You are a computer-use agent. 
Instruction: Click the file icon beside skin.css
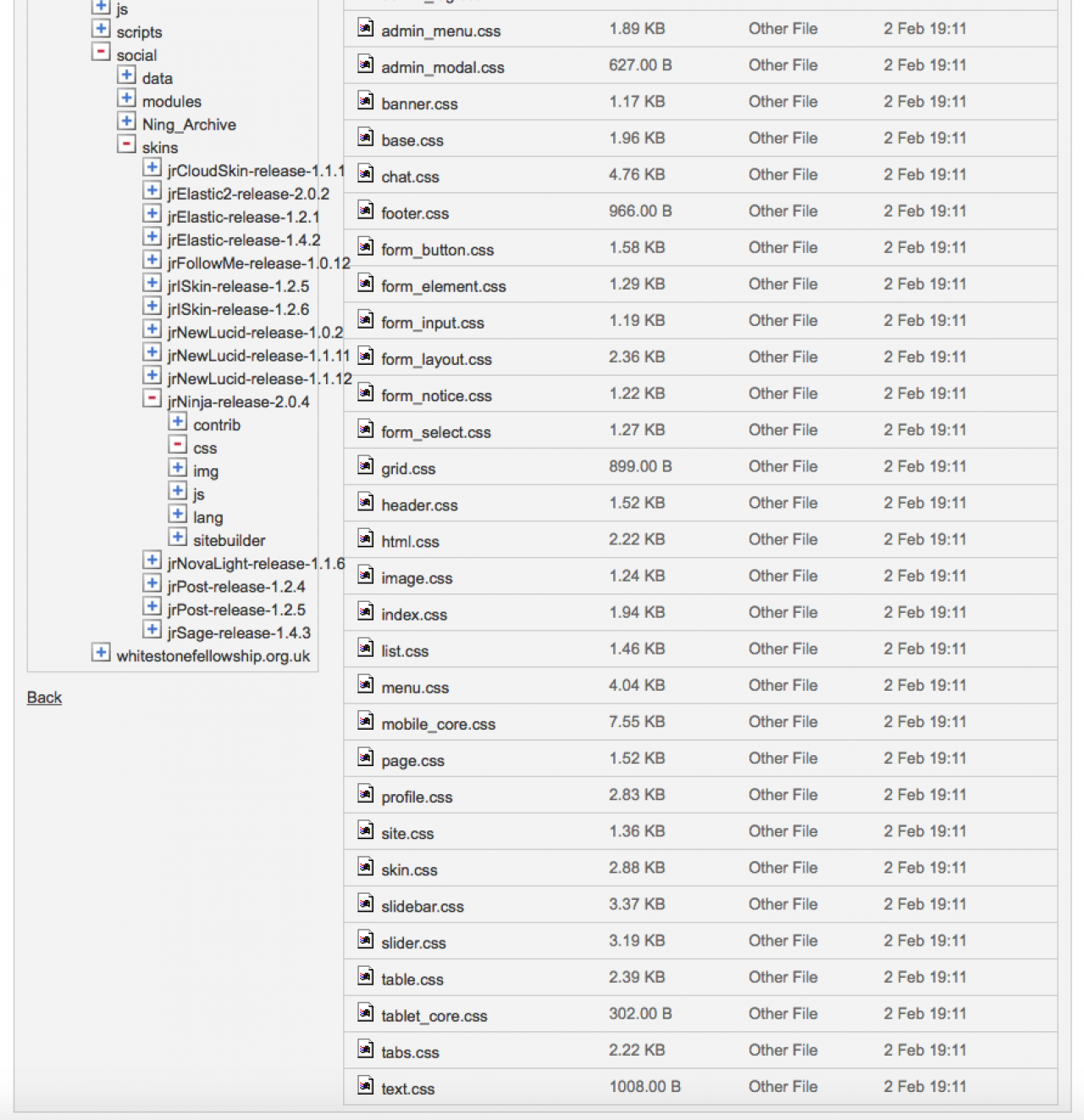tap(365, 867)
